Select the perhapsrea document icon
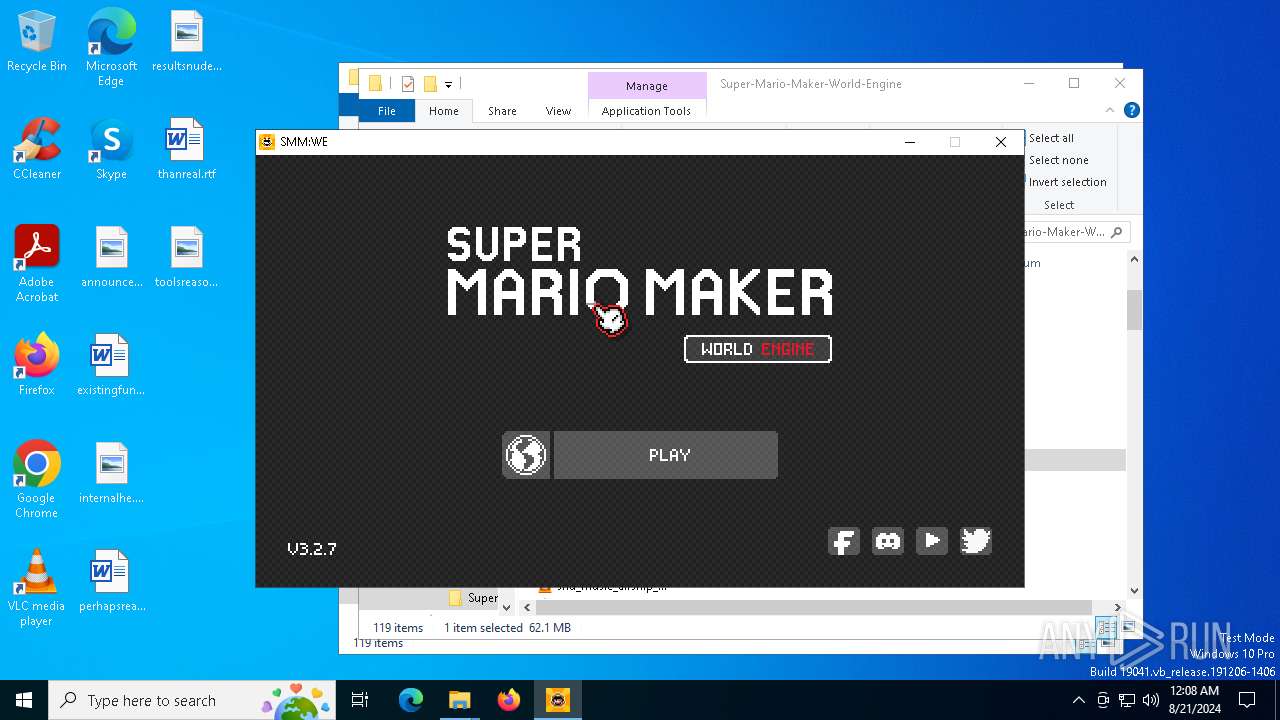The width and height of the screenshot is (1280, 720). point(111,582)
